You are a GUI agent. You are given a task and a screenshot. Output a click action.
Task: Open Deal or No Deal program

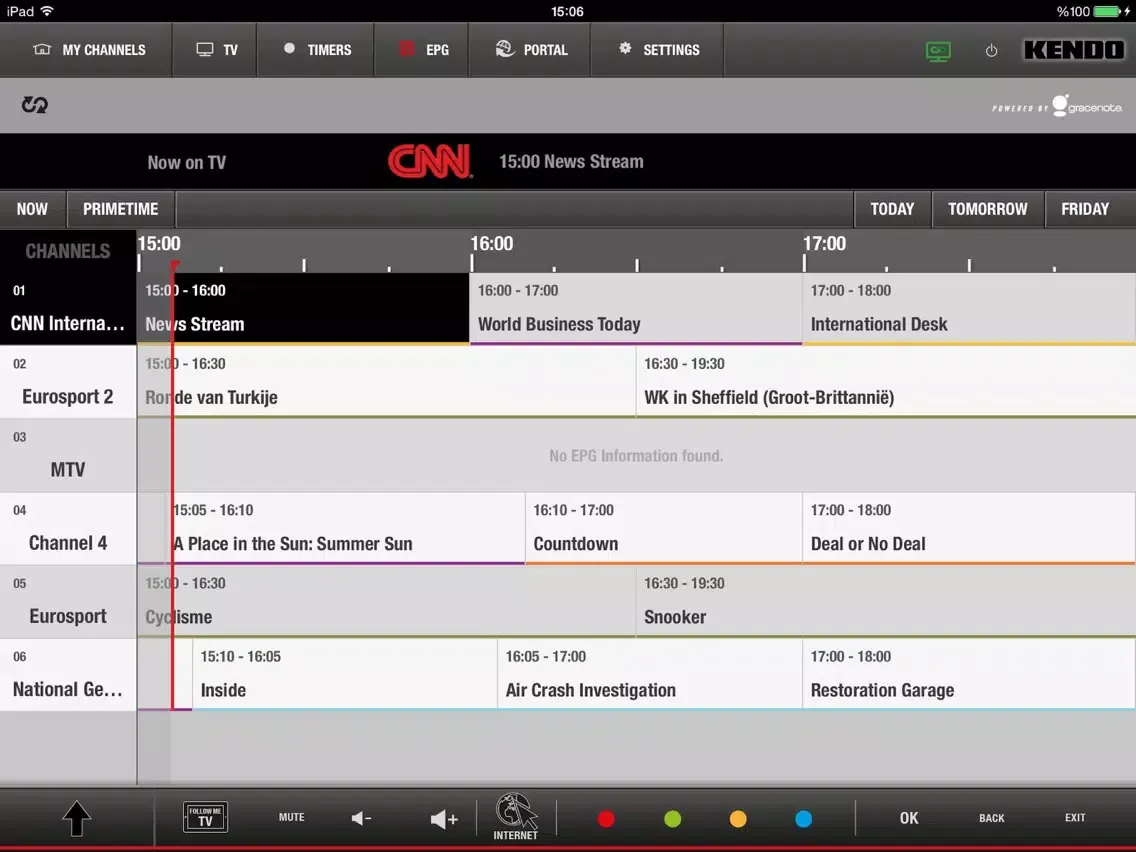[x=969, y=528]
